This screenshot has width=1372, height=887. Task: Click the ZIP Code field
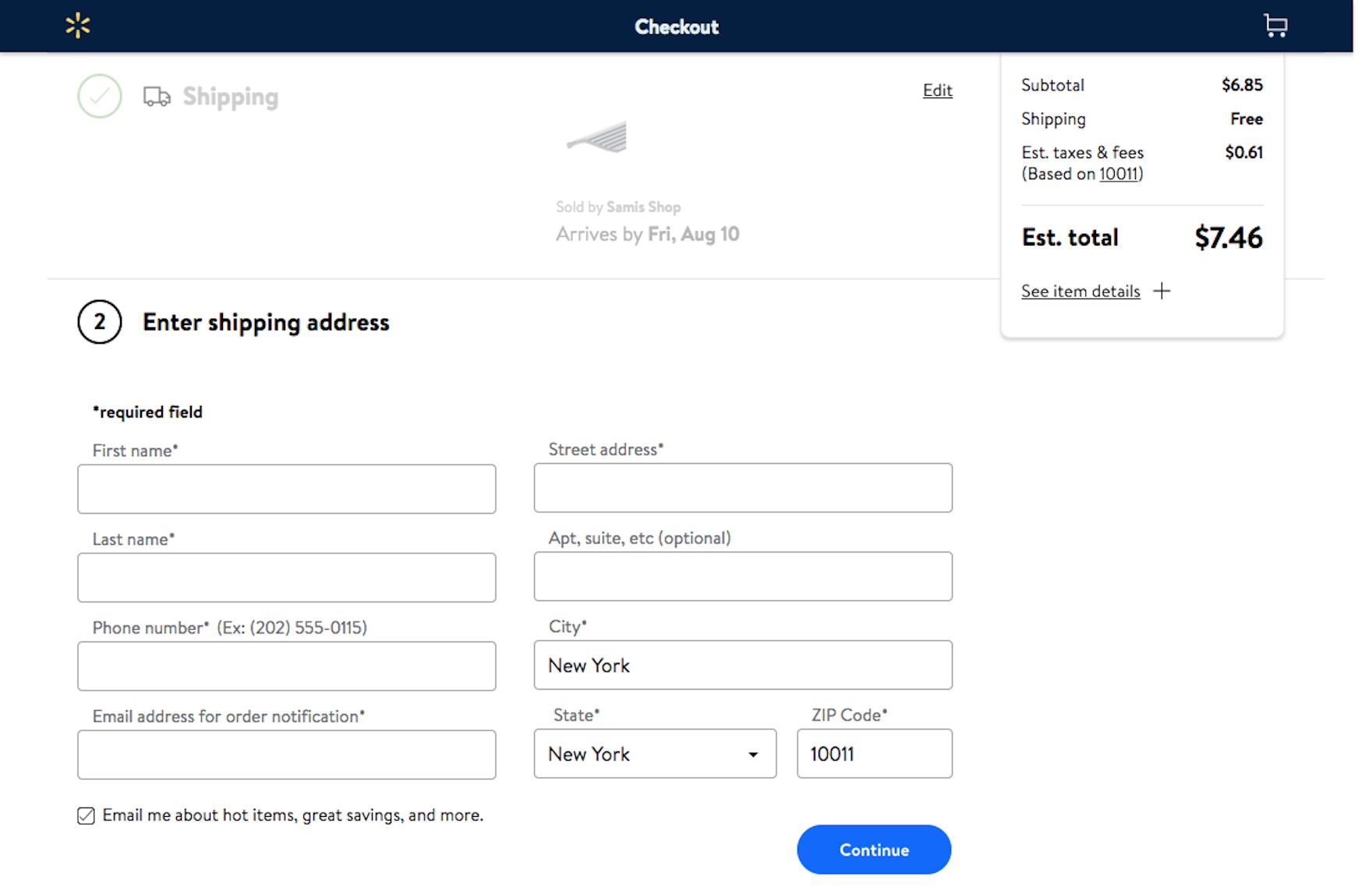pyautogui.click(x=874, y=754)
